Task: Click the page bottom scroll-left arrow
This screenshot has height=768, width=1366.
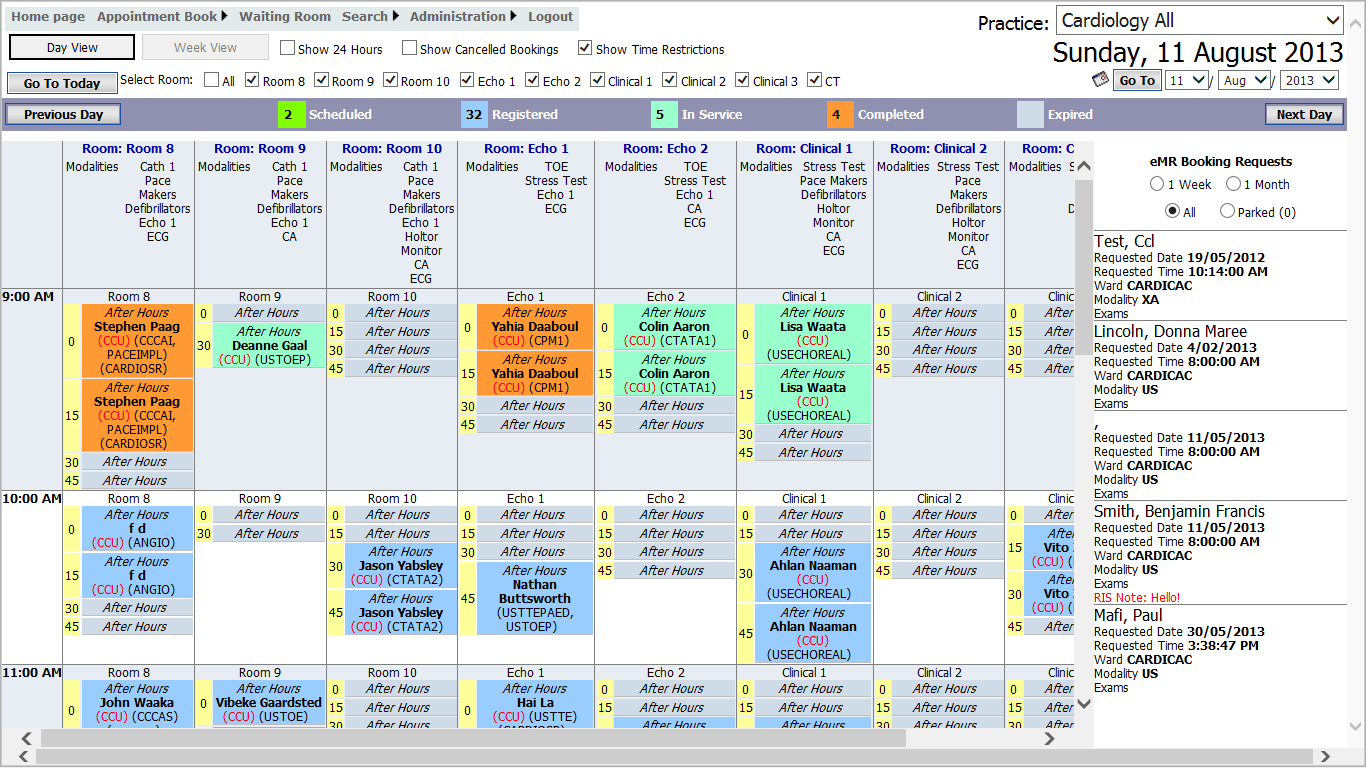Action: pos(25,757)
